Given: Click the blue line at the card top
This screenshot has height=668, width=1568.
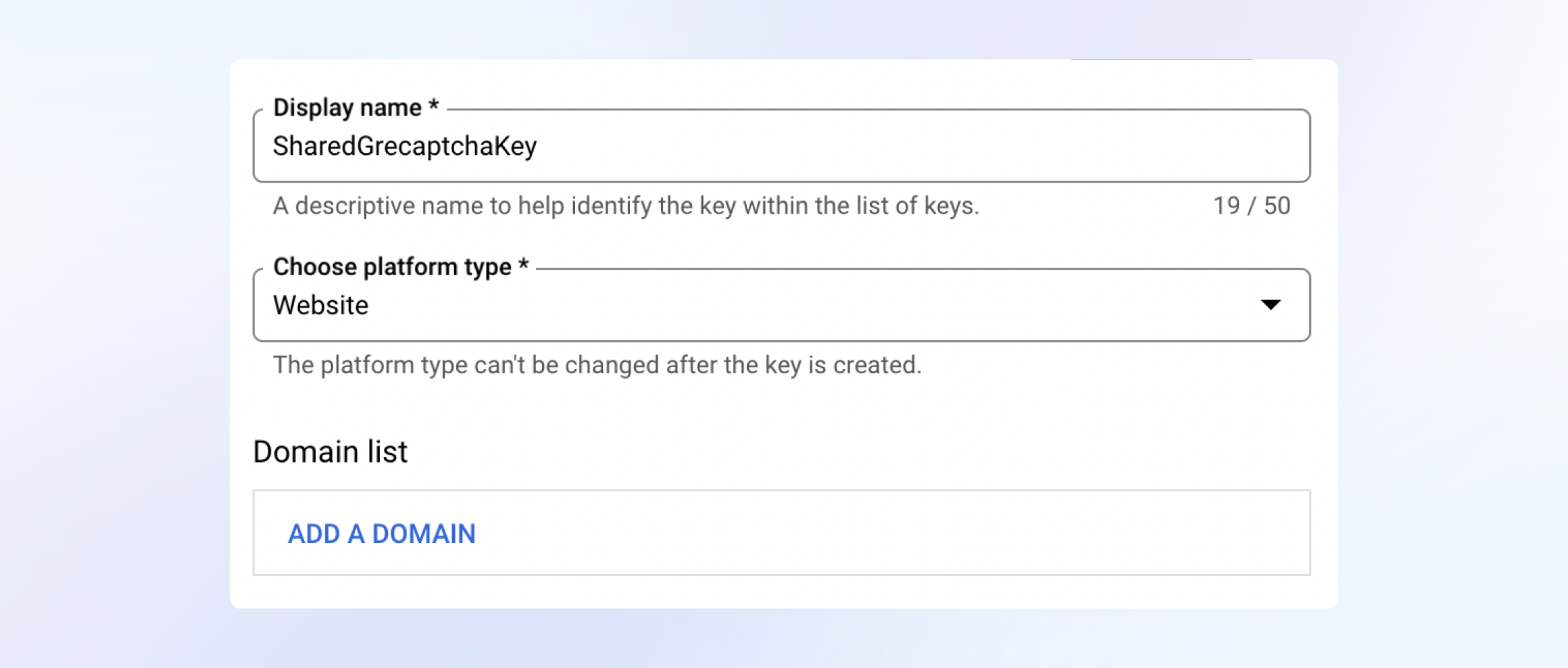Looking at the screenshot, I should point(1161,60).
